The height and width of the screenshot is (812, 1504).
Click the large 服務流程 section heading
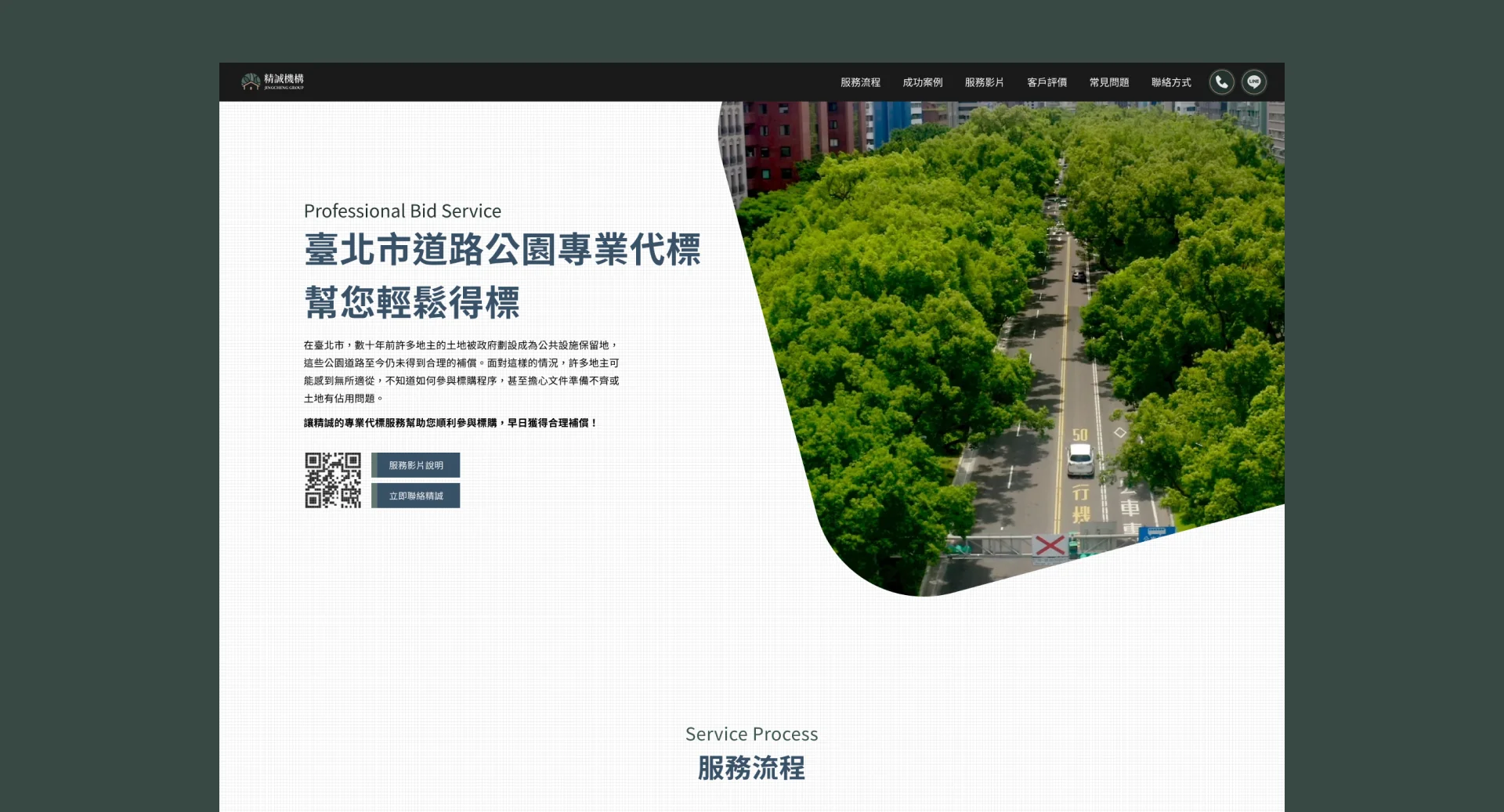click(x=751, y=768)
